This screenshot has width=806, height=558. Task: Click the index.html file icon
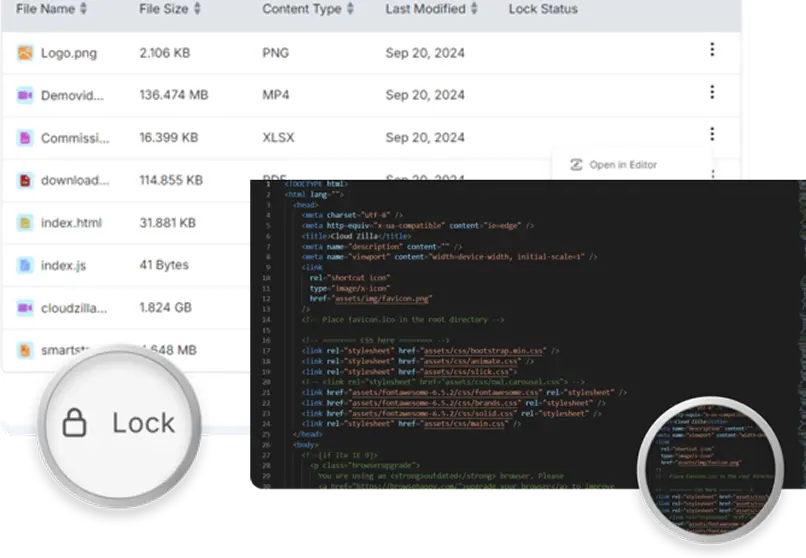tap(25, 223)
